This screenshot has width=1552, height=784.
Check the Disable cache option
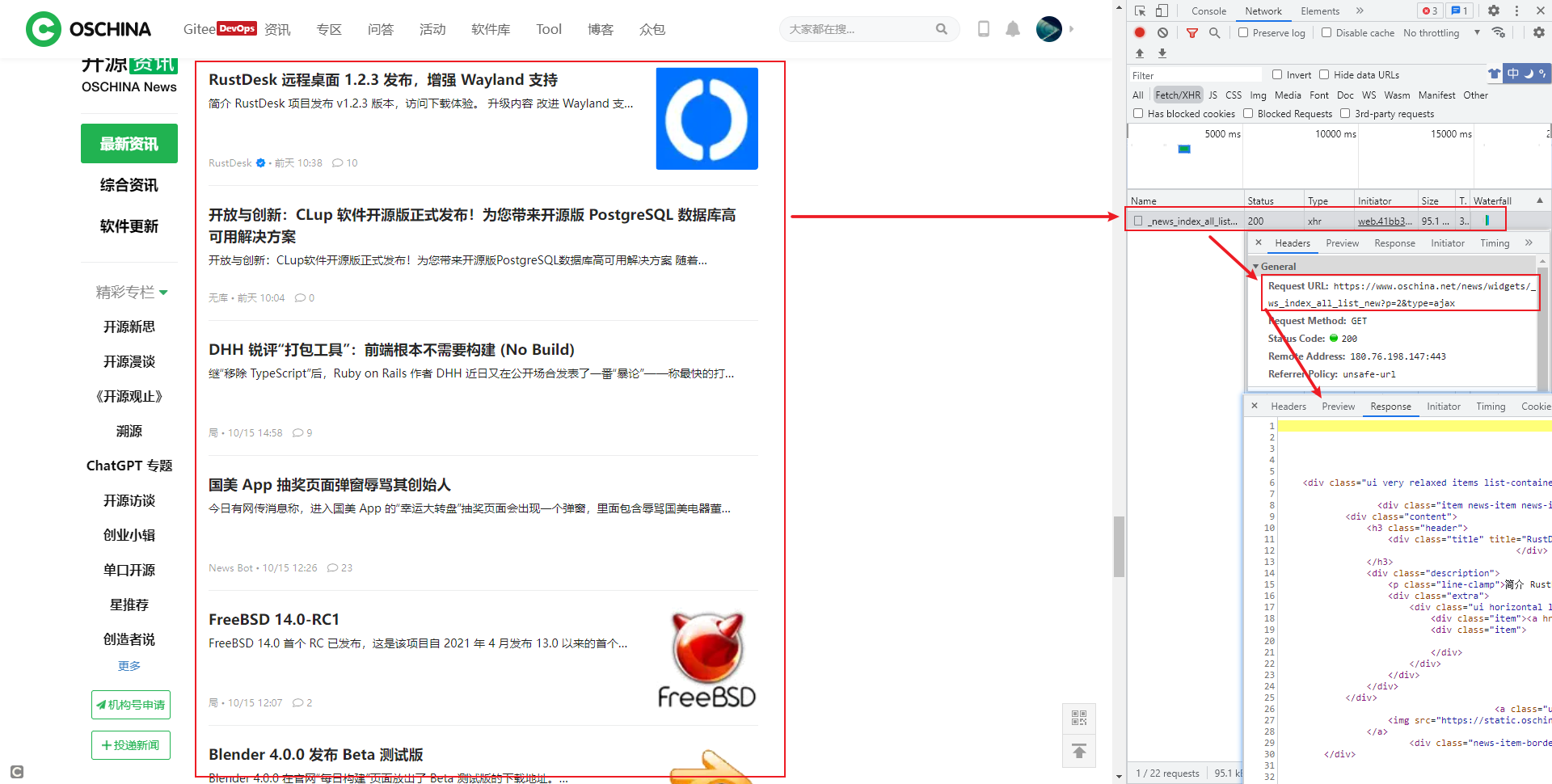(1326, 32)
